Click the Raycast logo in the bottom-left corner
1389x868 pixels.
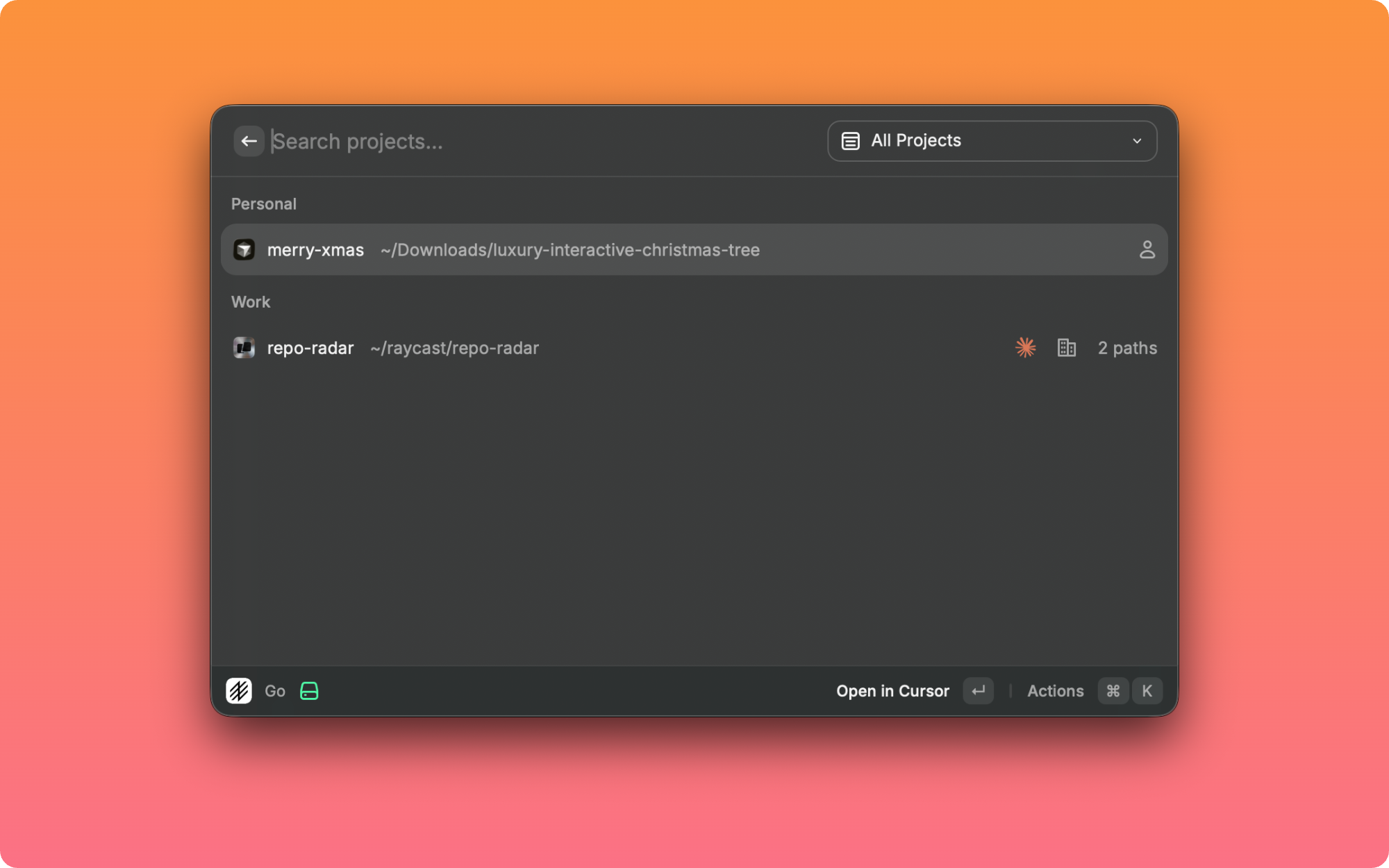pos(239,691)
